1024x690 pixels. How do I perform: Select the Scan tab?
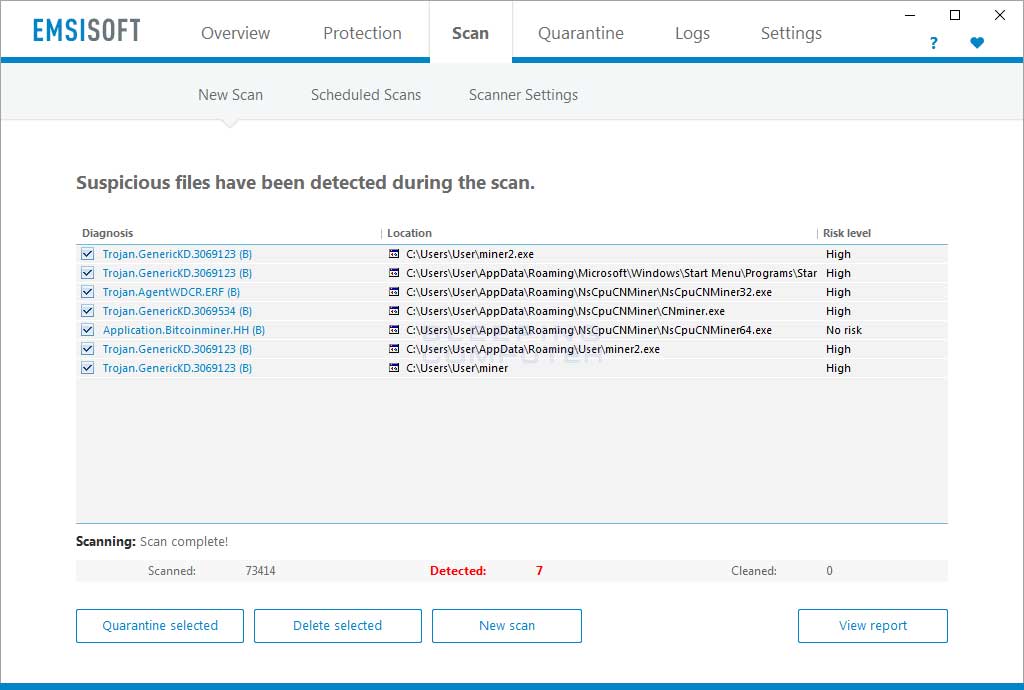(470, 33)
